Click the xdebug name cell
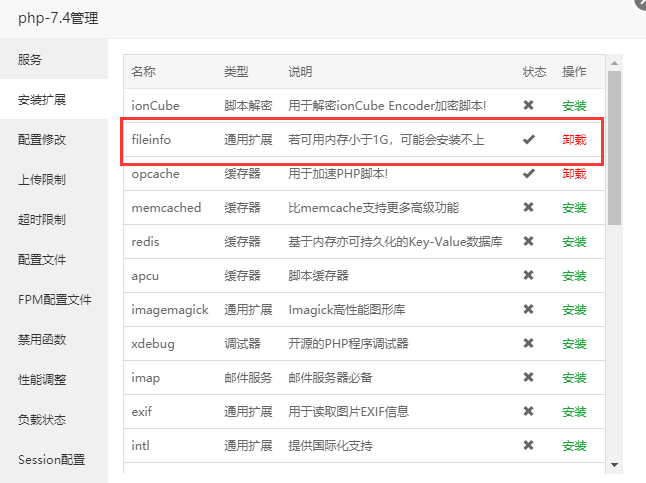Screen dimensions: 646x483 [x=153, y=344]
